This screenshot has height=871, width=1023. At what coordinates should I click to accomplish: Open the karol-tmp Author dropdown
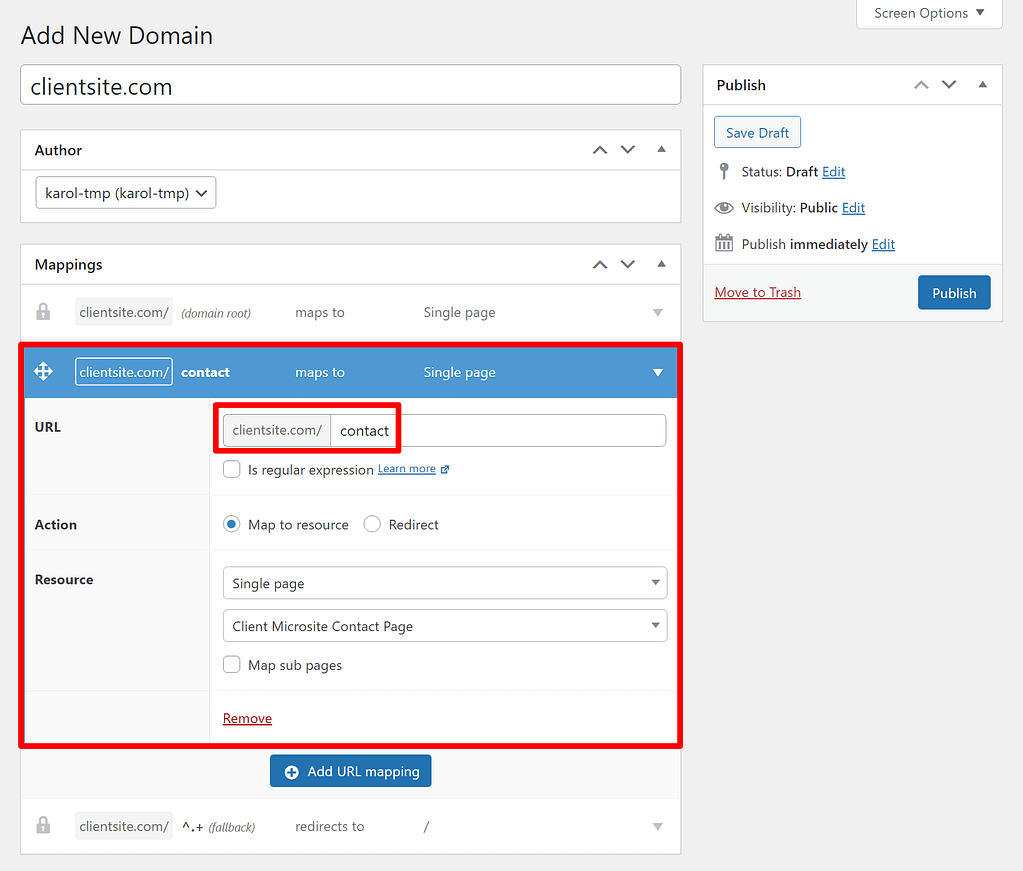tap(125, 192)
